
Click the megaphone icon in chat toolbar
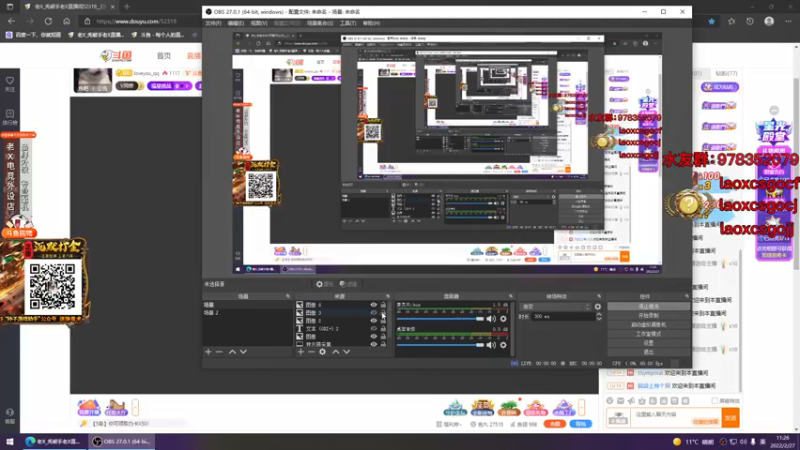tap(631, 401)
